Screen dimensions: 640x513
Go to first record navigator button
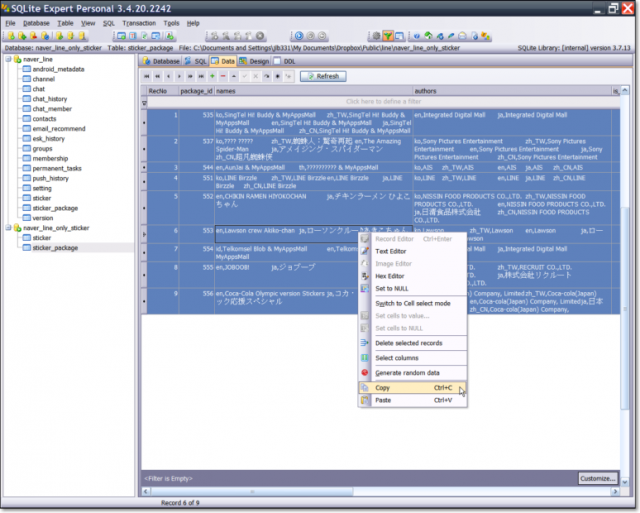(147, 76)
